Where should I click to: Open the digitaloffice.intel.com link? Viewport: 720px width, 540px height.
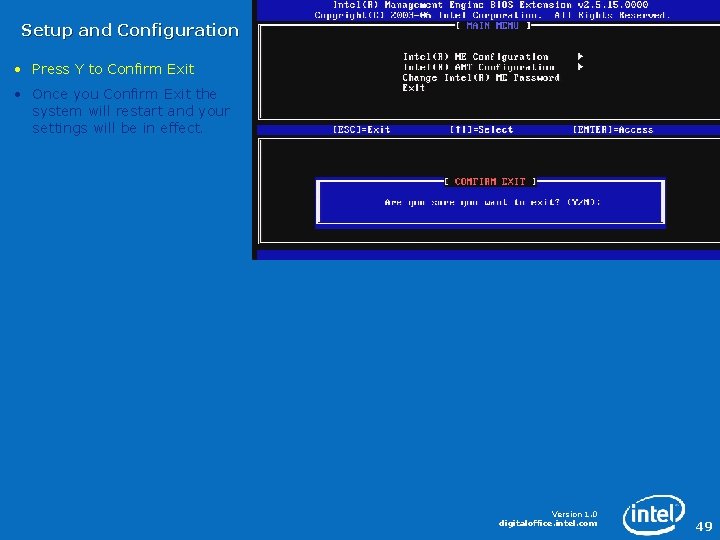coord(548,523)
